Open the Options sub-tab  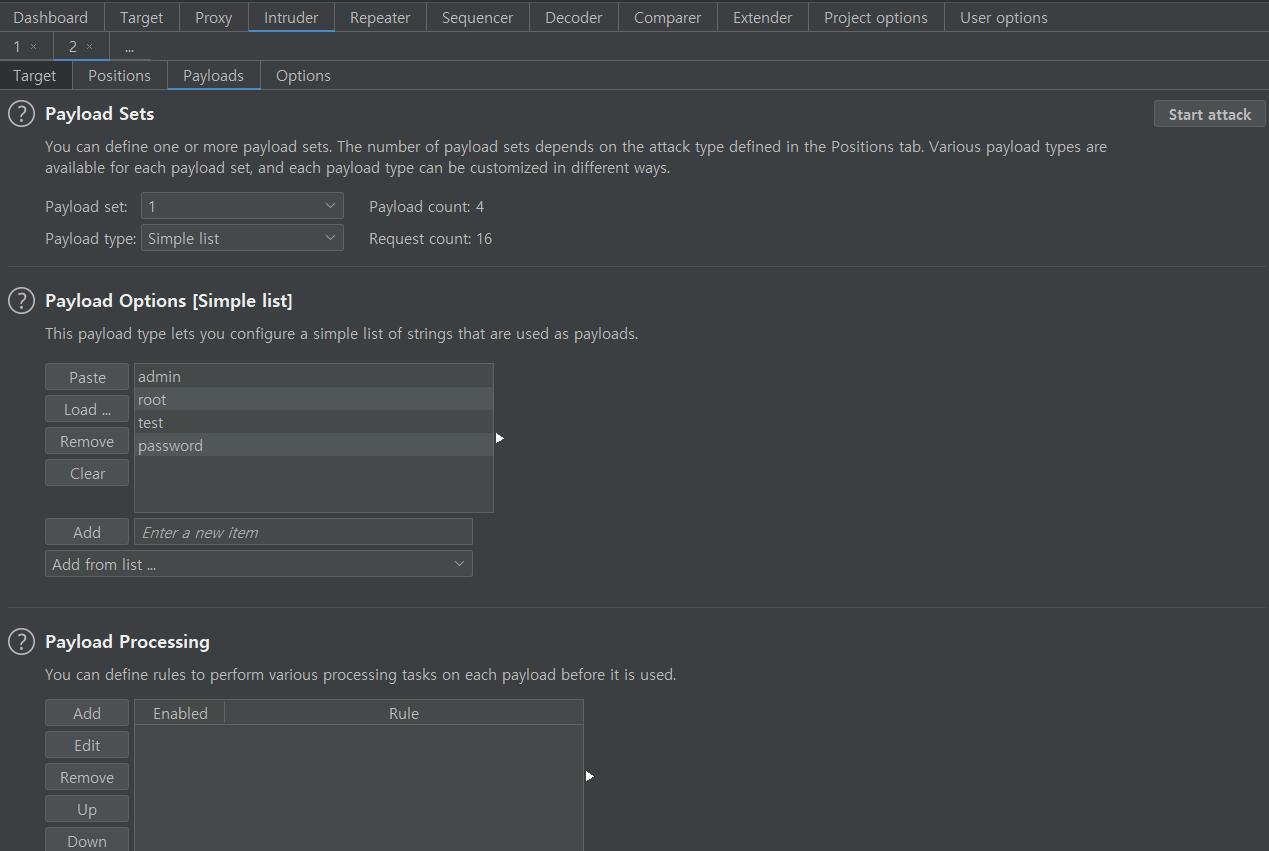pyautogui.click(x=303, y=75)
